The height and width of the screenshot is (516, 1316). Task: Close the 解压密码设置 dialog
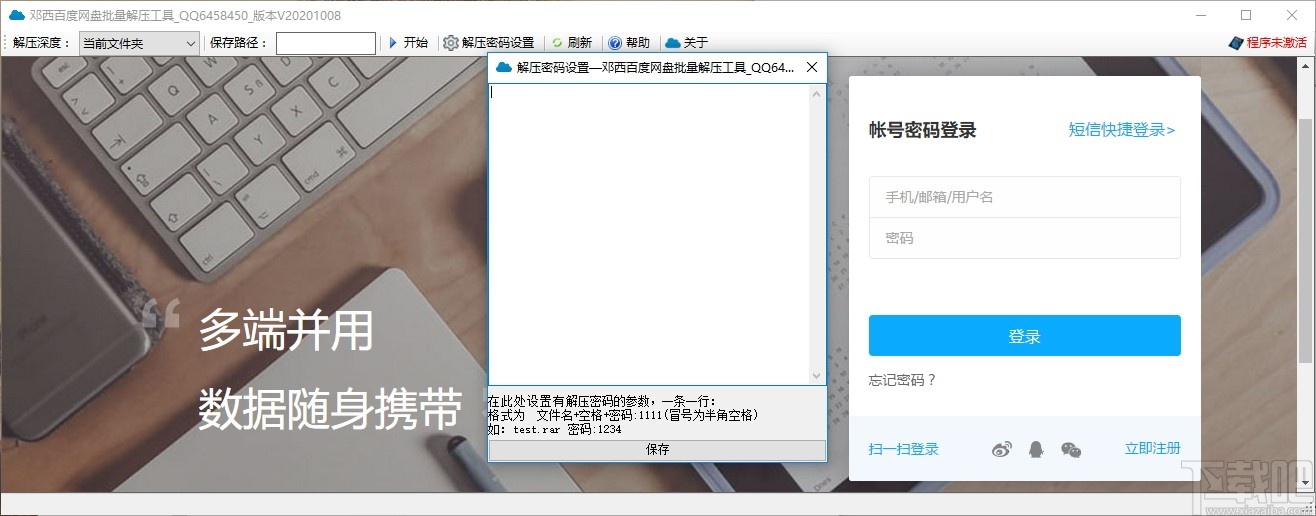(812, 68)
